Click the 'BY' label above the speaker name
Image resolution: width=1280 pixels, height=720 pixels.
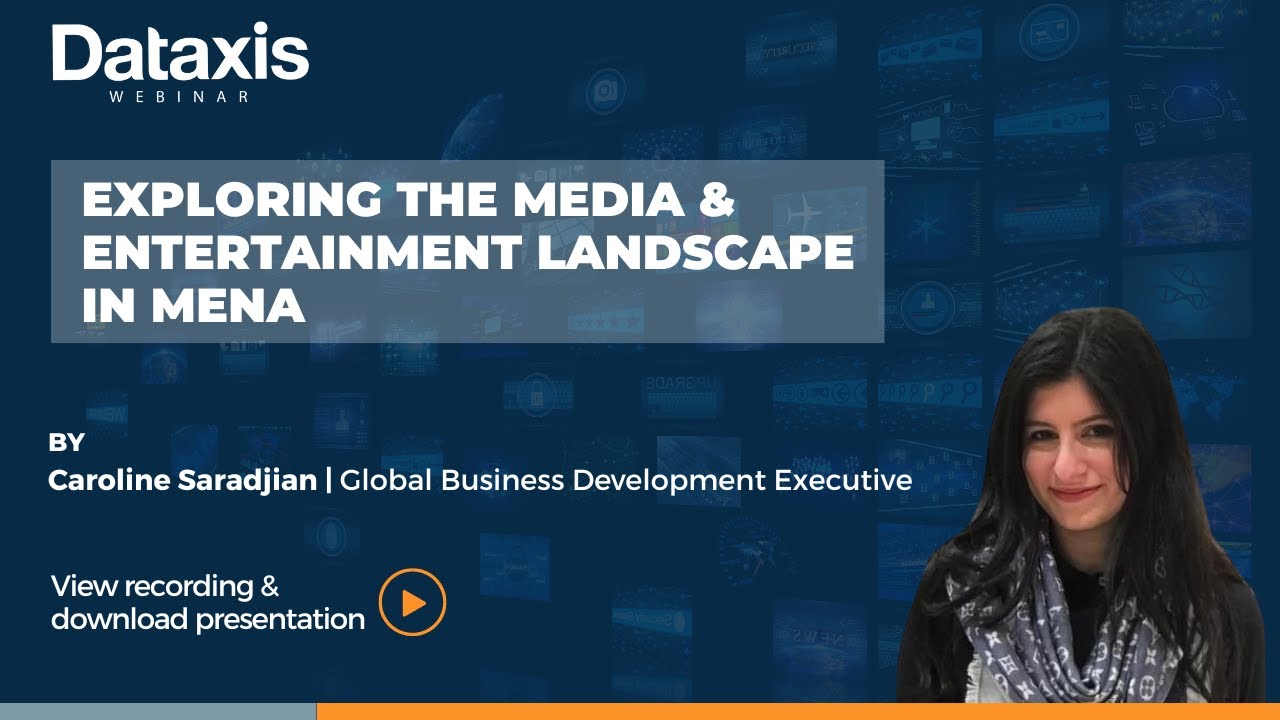(67, 442)
